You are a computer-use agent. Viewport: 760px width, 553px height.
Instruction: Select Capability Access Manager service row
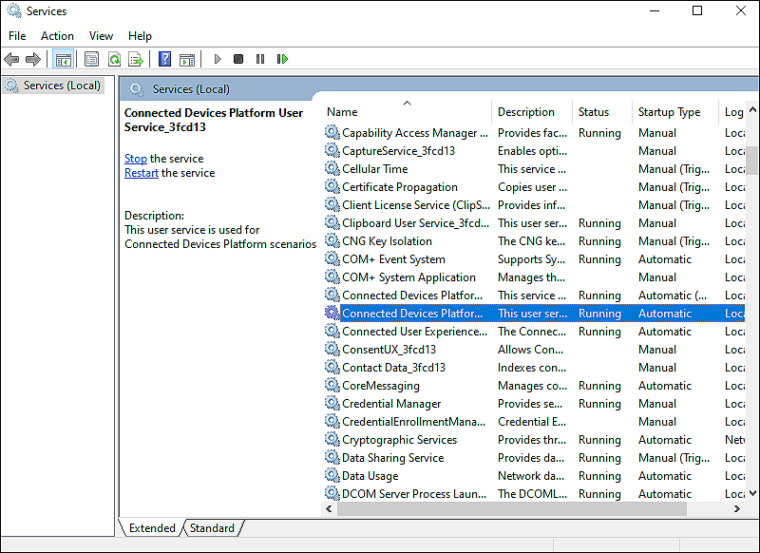(x=533, y=133)
